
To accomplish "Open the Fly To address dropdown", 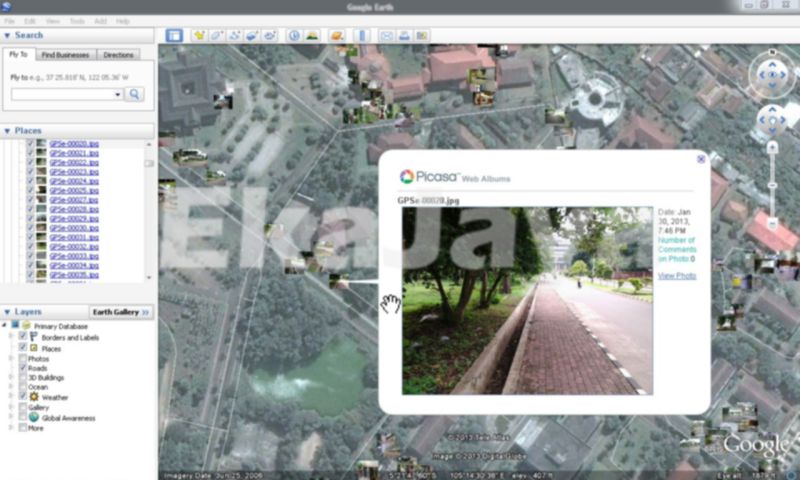I will pyautogui.click(x=118, y=94).
